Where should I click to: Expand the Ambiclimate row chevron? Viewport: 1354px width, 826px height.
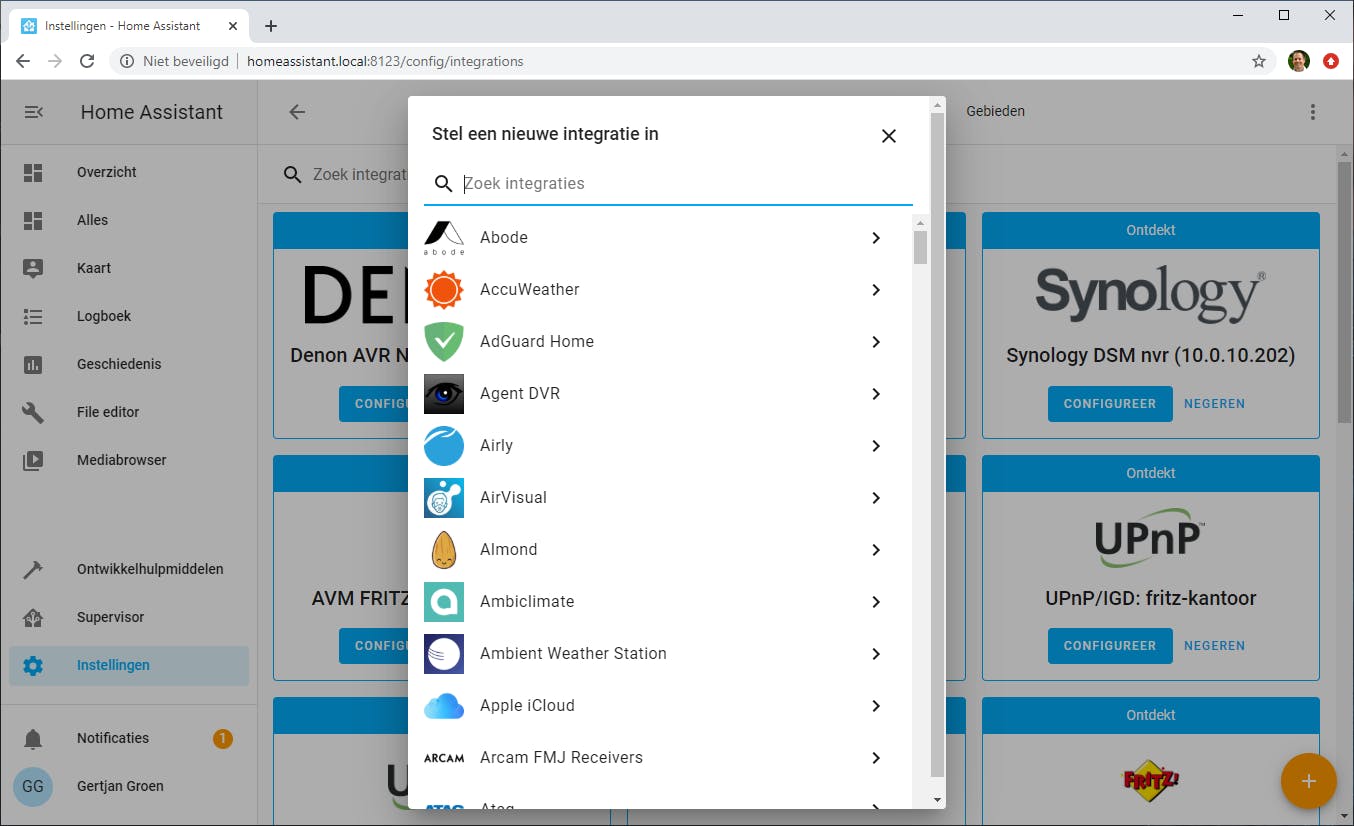(x=876, y=602)
